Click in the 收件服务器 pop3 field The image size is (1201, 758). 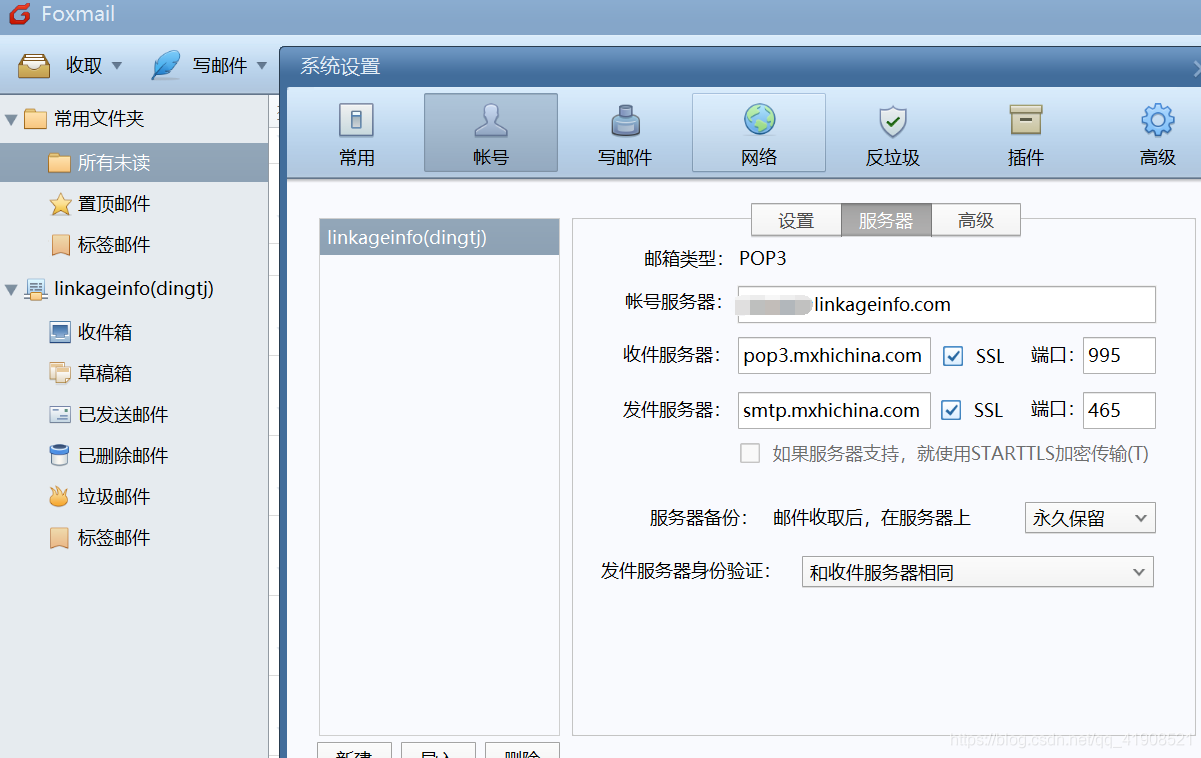[834, 356]
